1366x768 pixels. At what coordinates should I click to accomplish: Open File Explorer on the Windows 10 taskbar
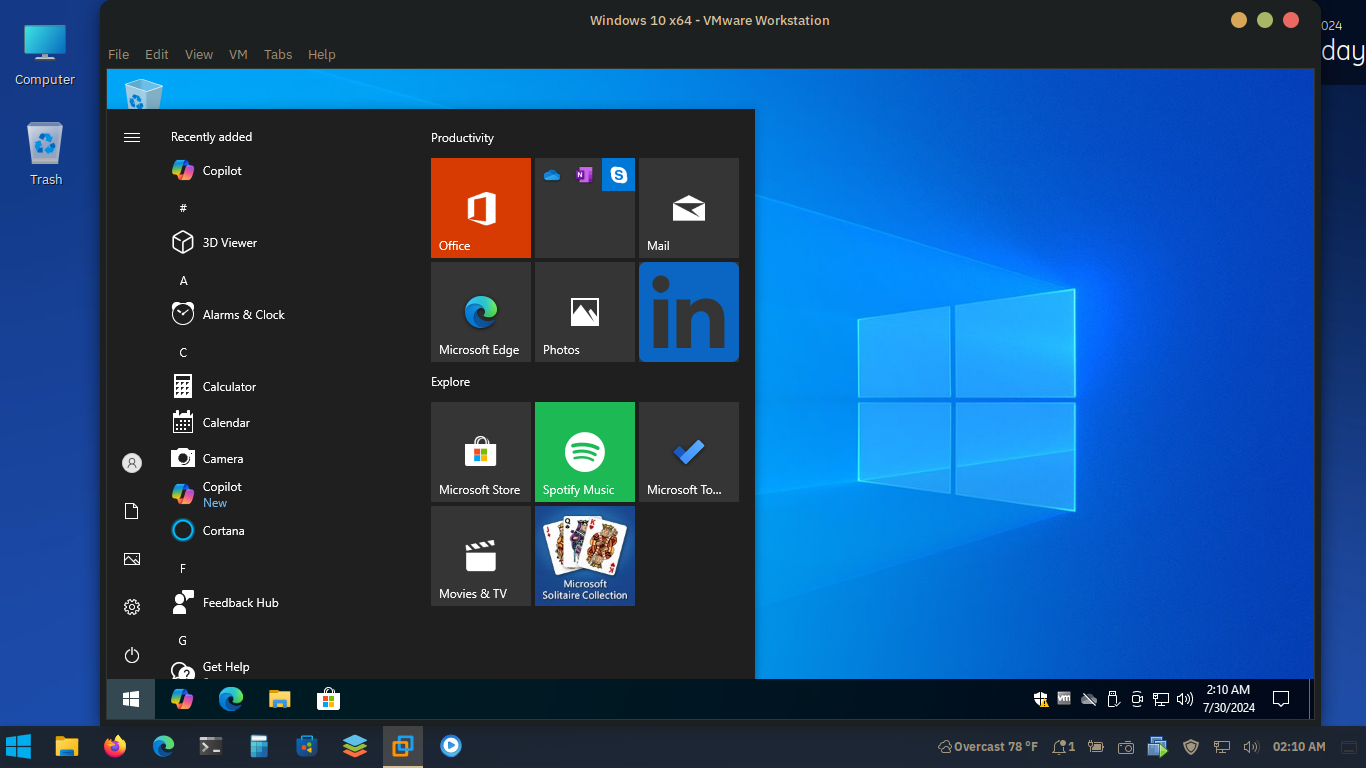click(x=280, y=699)
